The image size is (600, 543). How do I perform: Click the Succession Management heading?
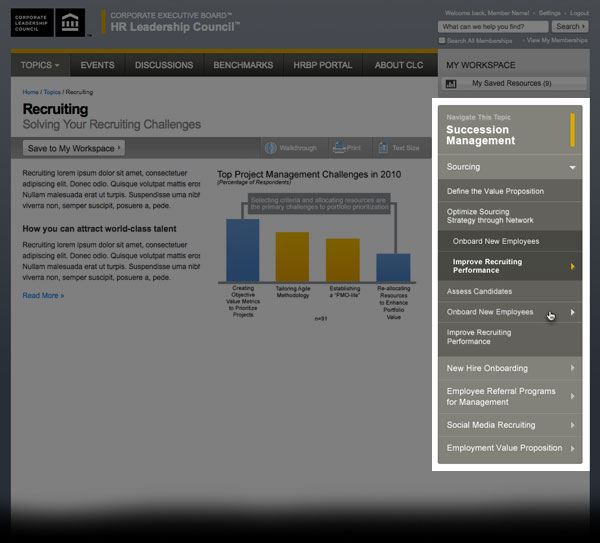coord(481,135)
